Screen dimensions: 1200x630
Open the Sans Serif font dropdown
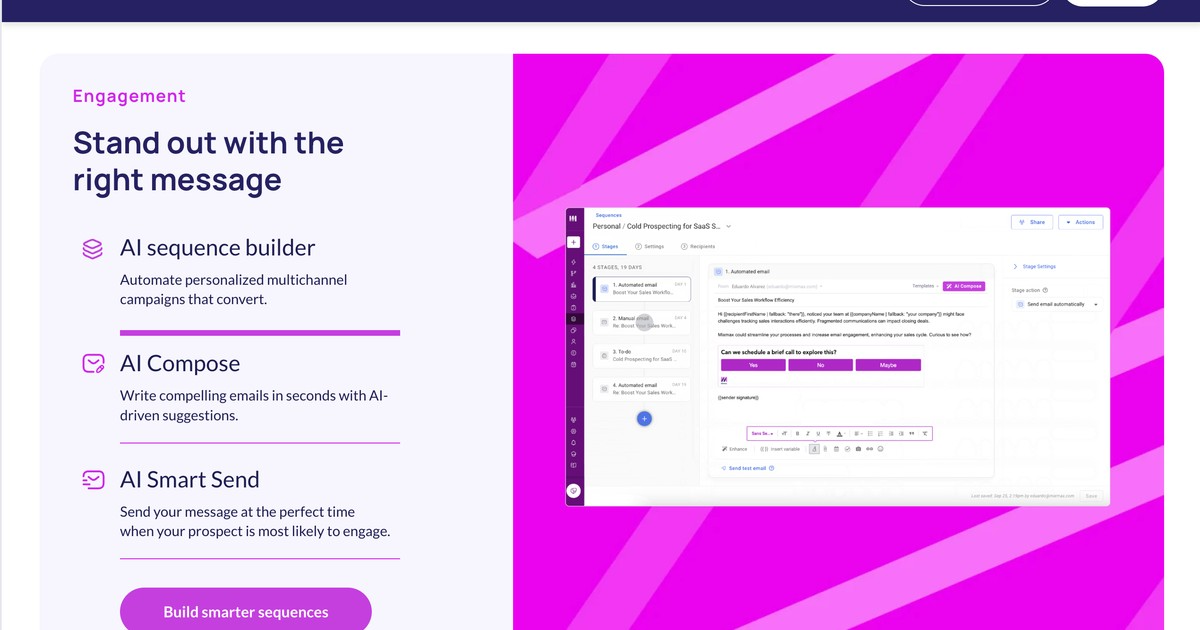click(762, 434)
